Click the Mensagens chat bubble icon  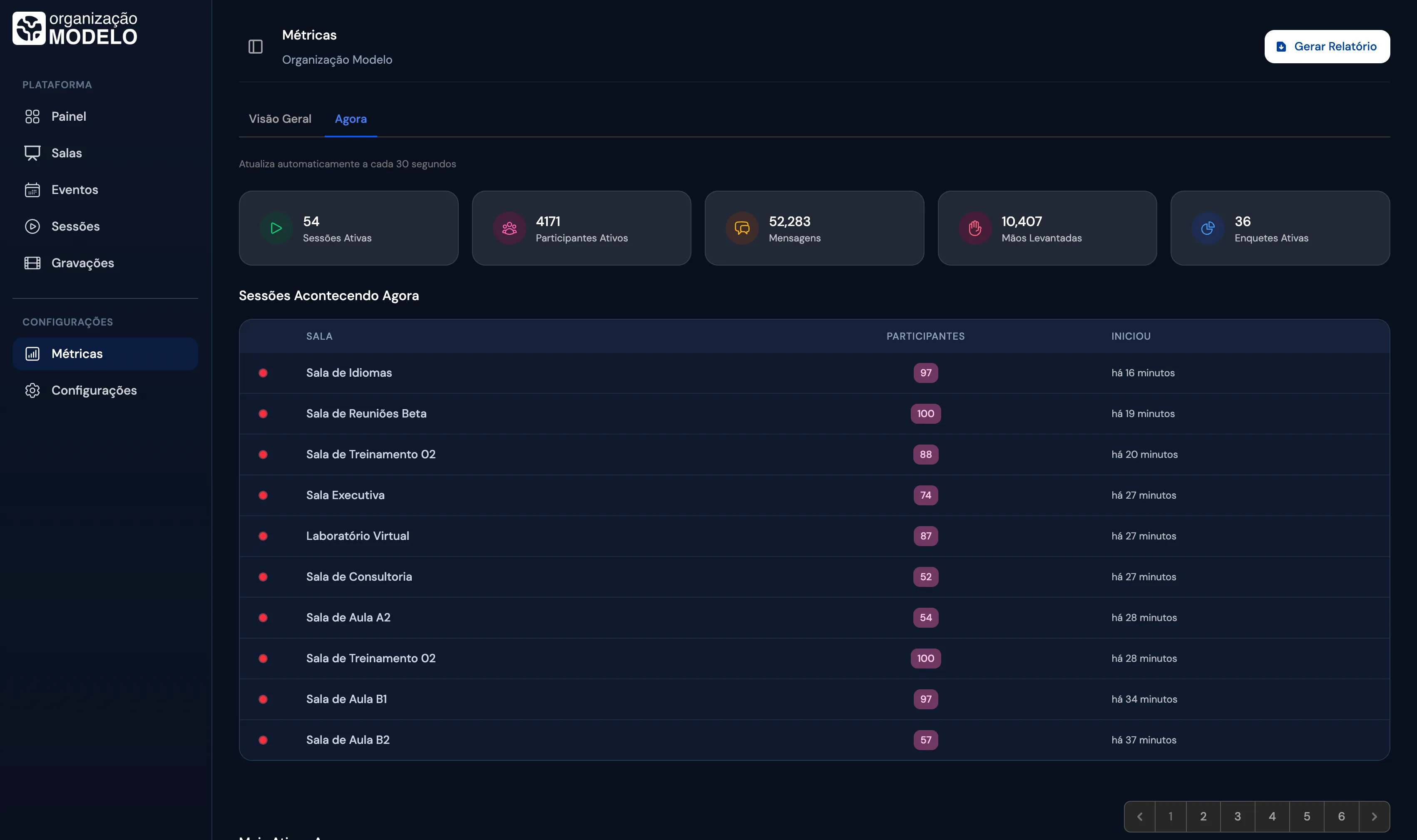(x=742, y=228)
